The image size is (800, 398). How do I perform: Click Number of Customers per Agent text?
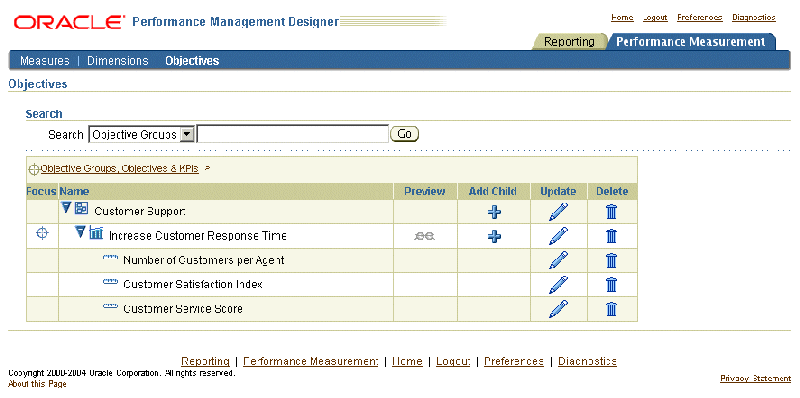(204, 260)
